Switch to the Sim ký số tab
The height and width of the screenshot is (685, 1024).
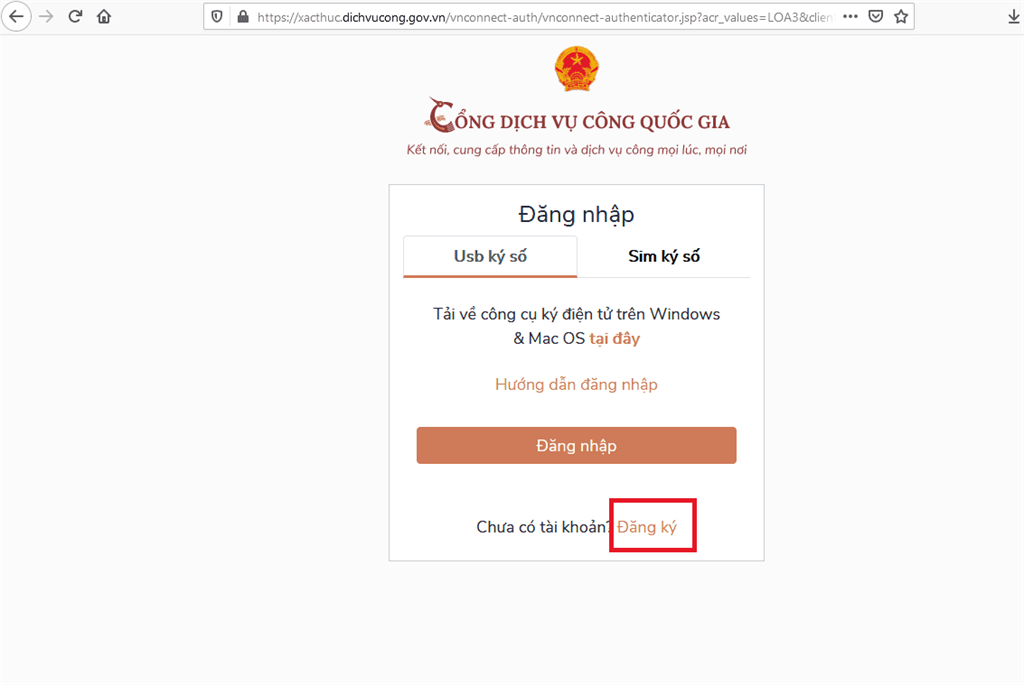(x=664, y=257)
